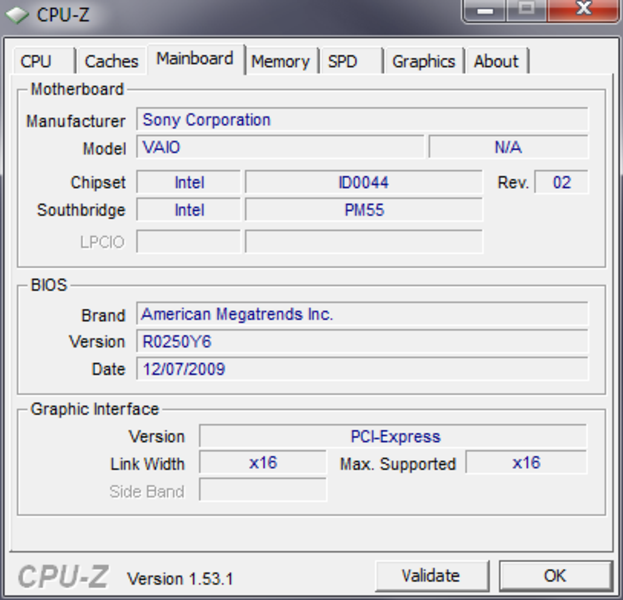Open the SPD tab

pos(351,61)
